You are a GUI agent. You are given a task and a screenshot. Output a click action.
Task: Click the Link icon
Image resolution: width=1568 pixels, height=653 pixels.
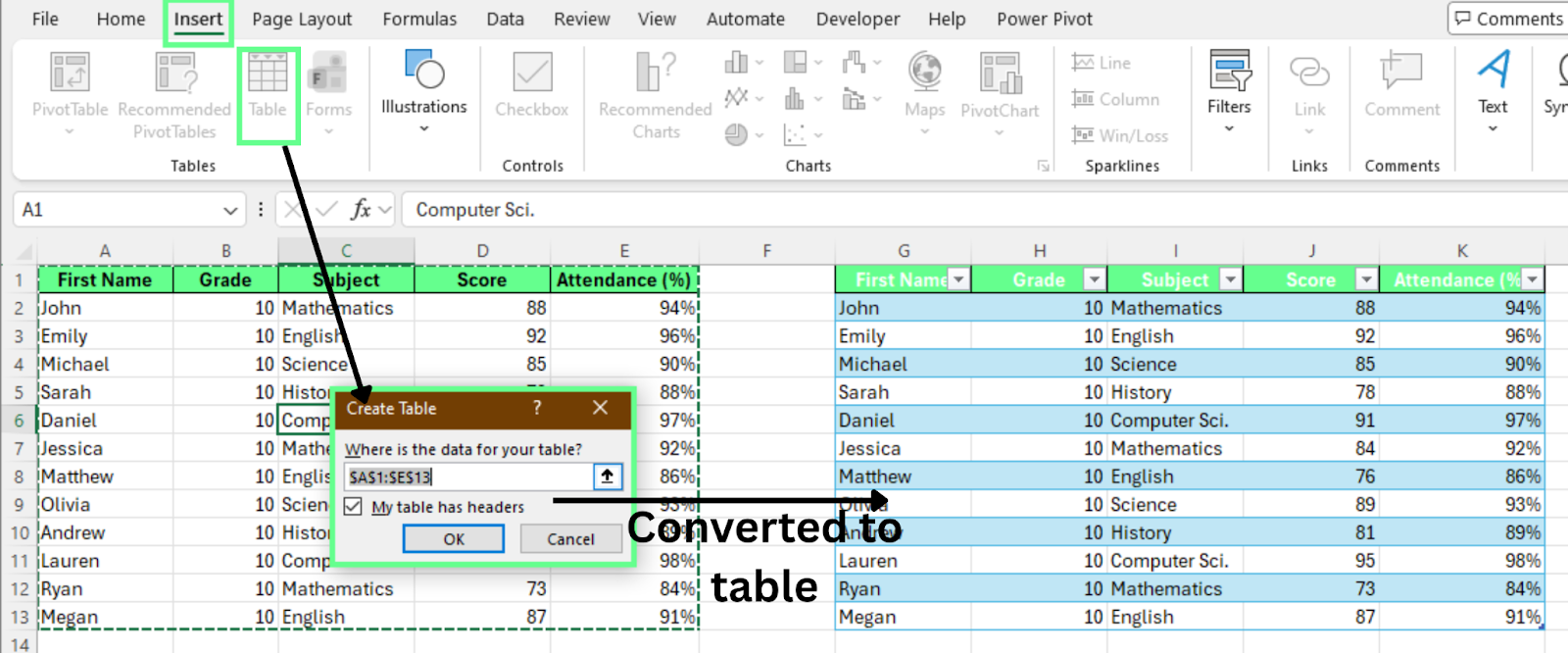pyautogui.click(x=1309, y=72)
